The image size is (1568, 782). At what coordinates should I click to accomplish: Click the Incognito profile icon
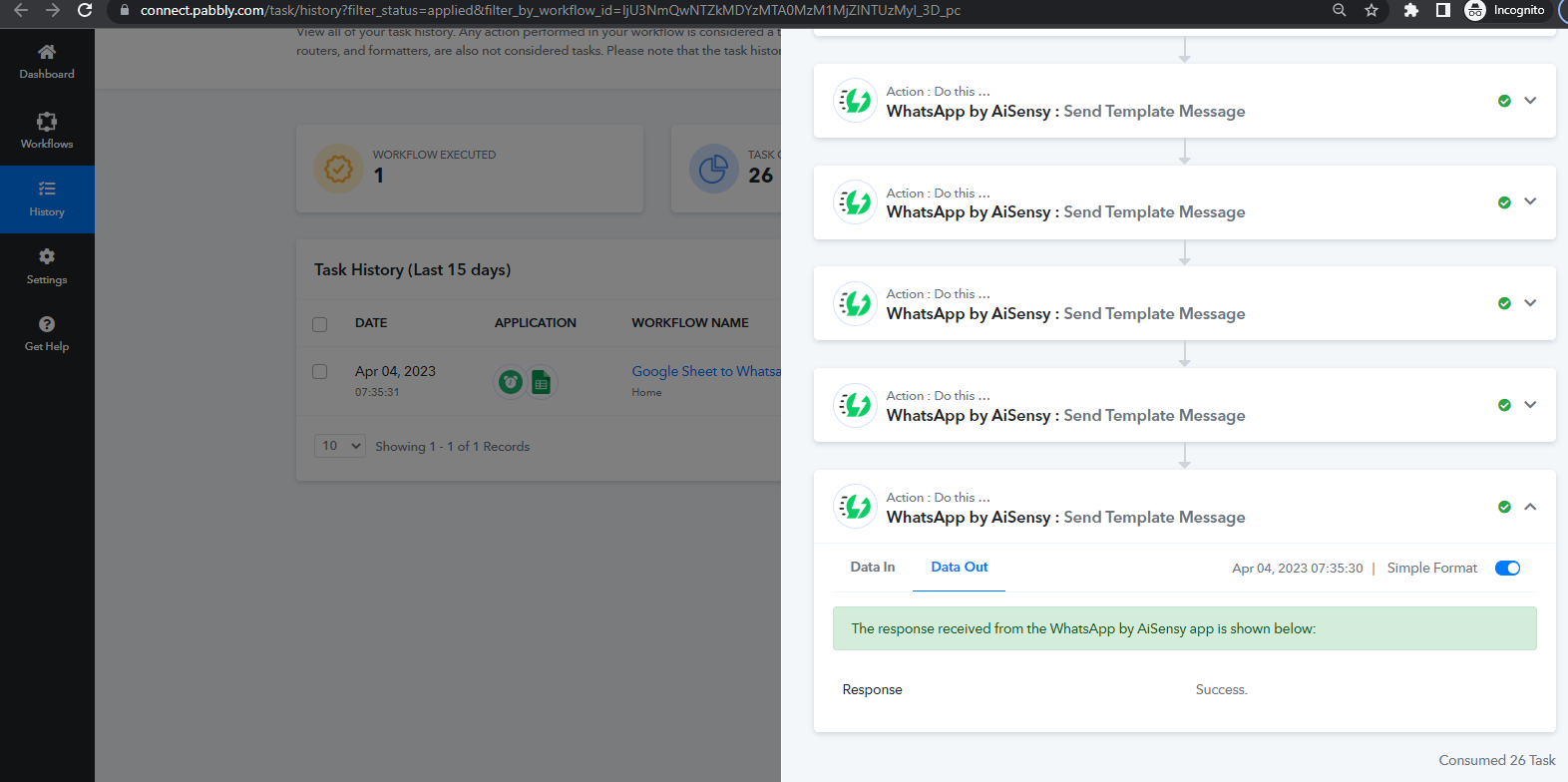coord(1475,10)
